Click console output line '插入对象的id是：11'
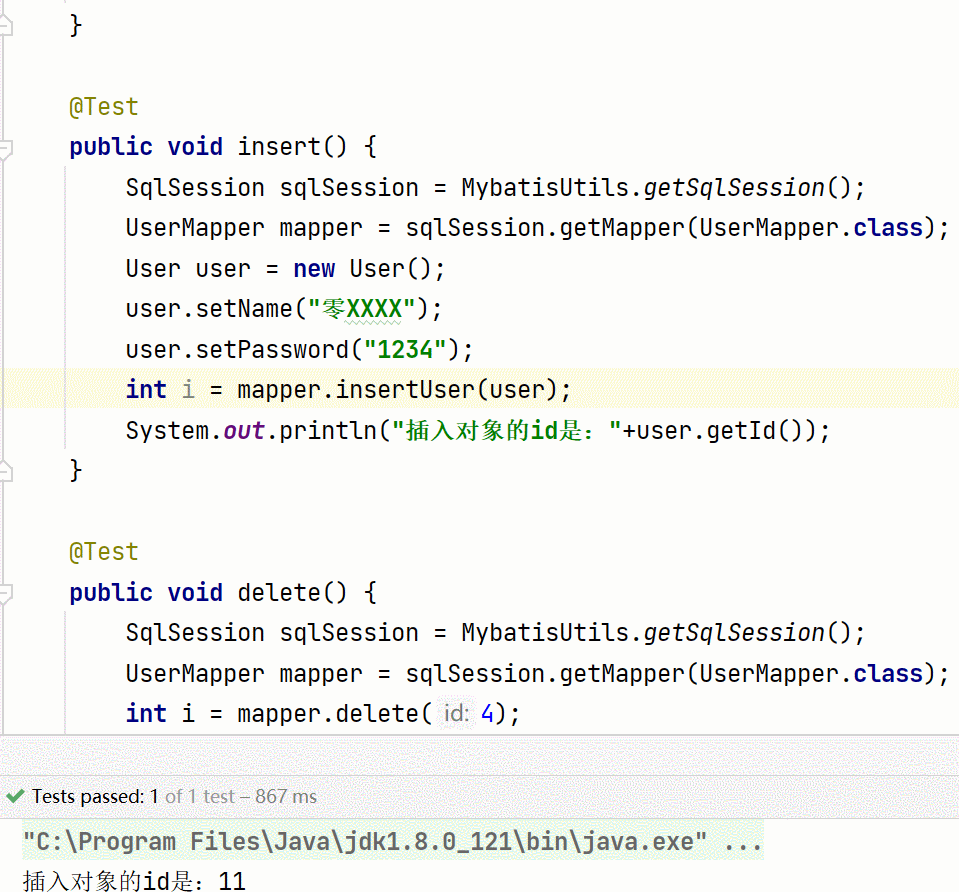959x892 pixels. pos(134,881)
